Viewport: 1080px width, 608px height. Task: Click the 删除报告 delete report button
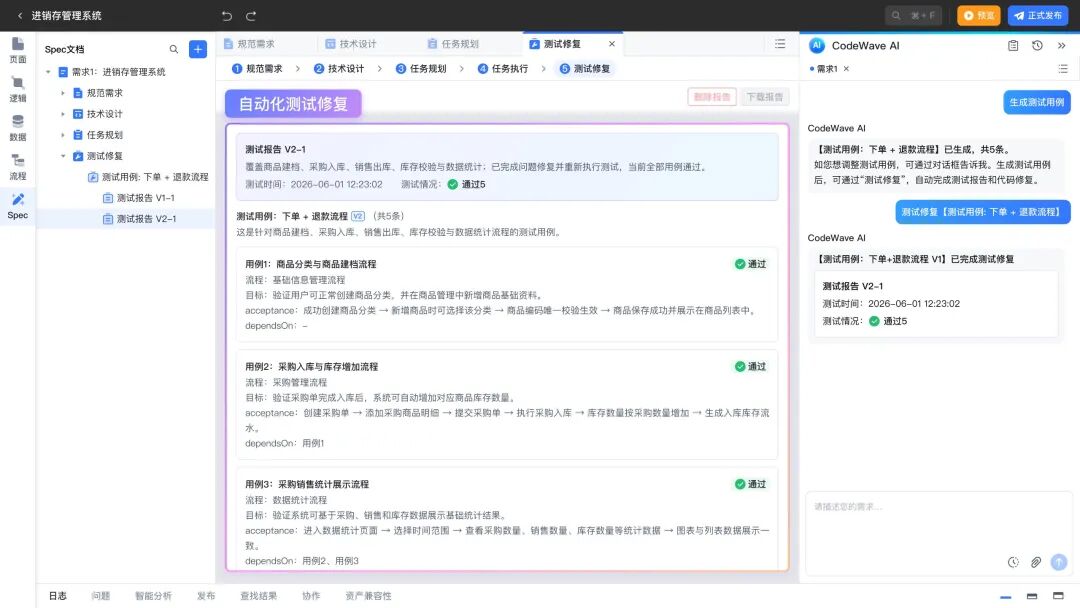712,97
